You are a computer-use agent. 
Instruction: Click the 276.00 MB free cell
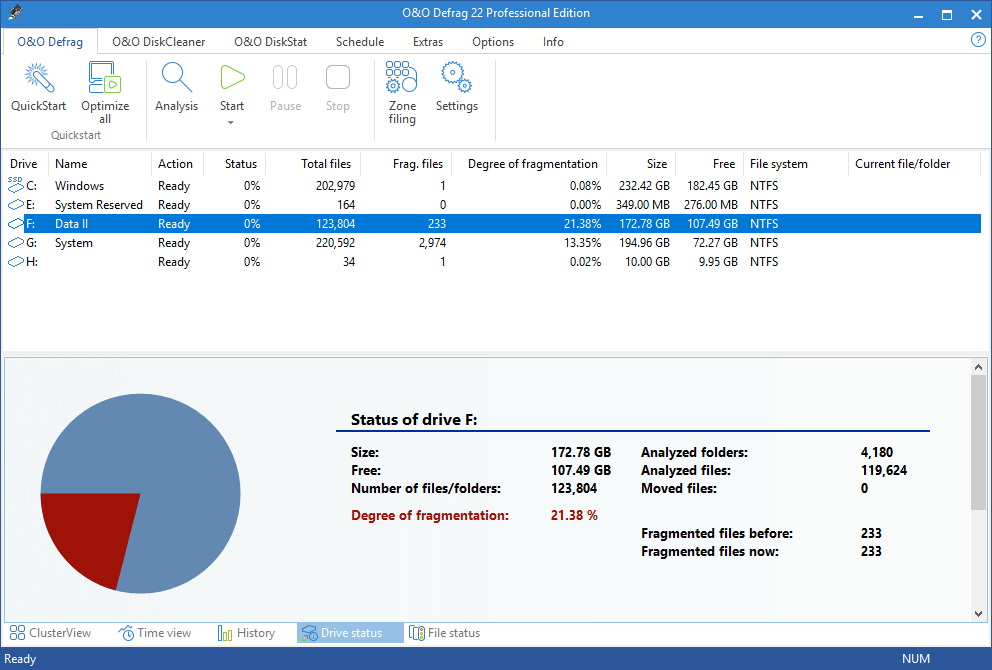(710, 205)
